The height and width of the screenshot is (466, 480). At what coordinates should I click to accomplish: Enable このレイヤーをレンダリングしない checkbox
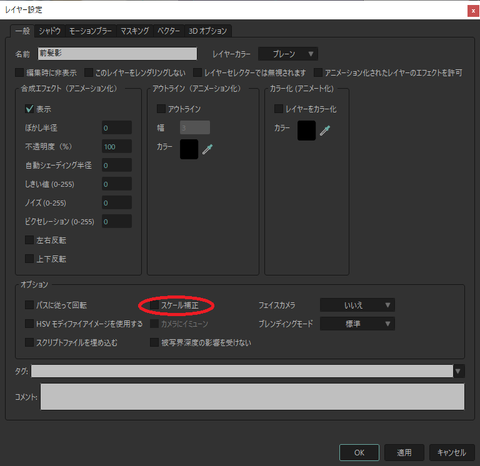(88, 72)
